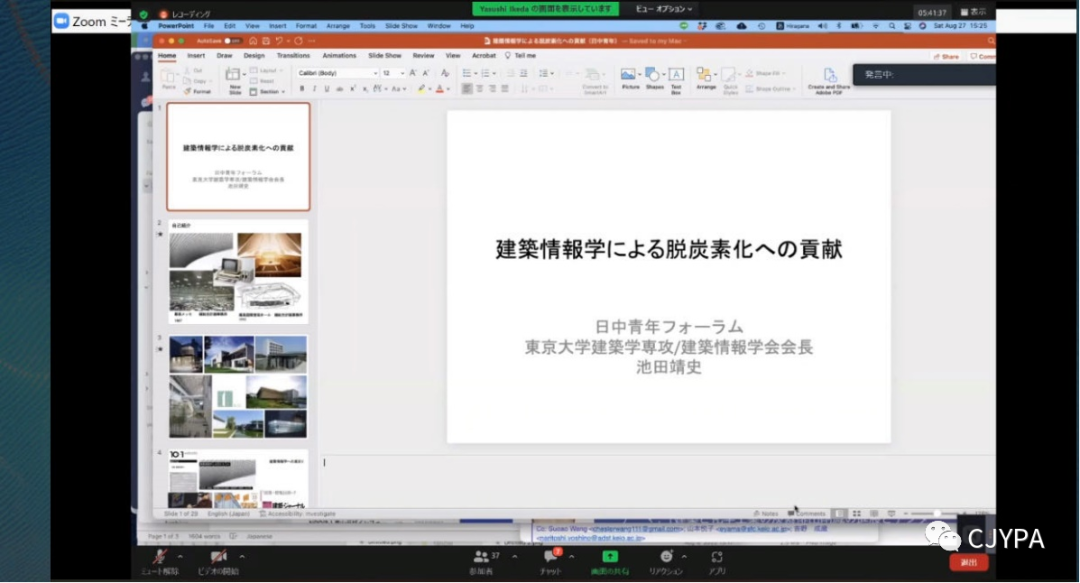Viewport: 1080px width, 583px height.
Task: Open the Animations ribbon tab
Action: click(x=340, y=56)
